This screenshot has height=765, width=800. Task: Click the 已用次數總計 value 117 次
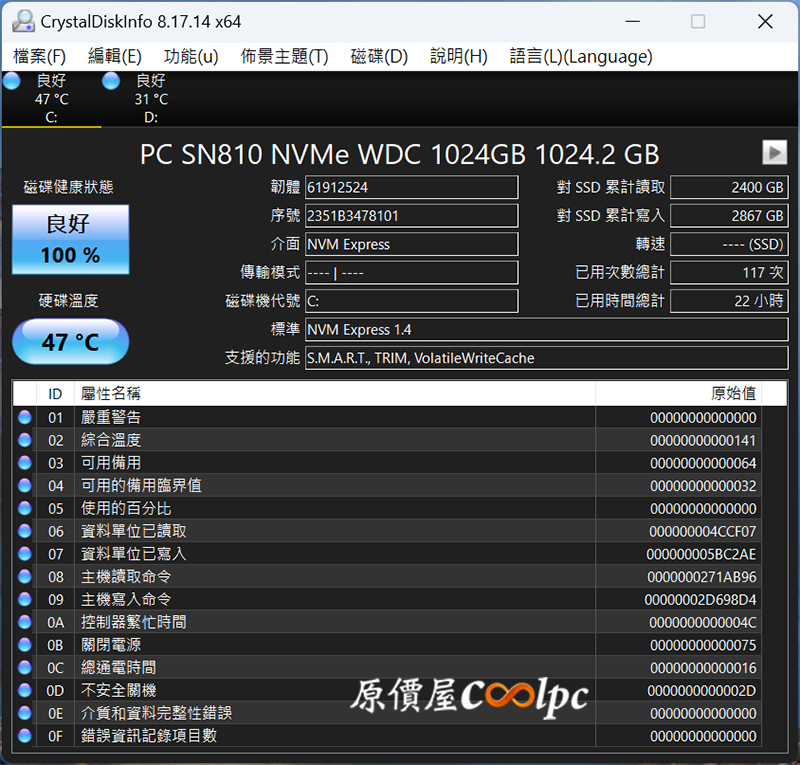729,273
